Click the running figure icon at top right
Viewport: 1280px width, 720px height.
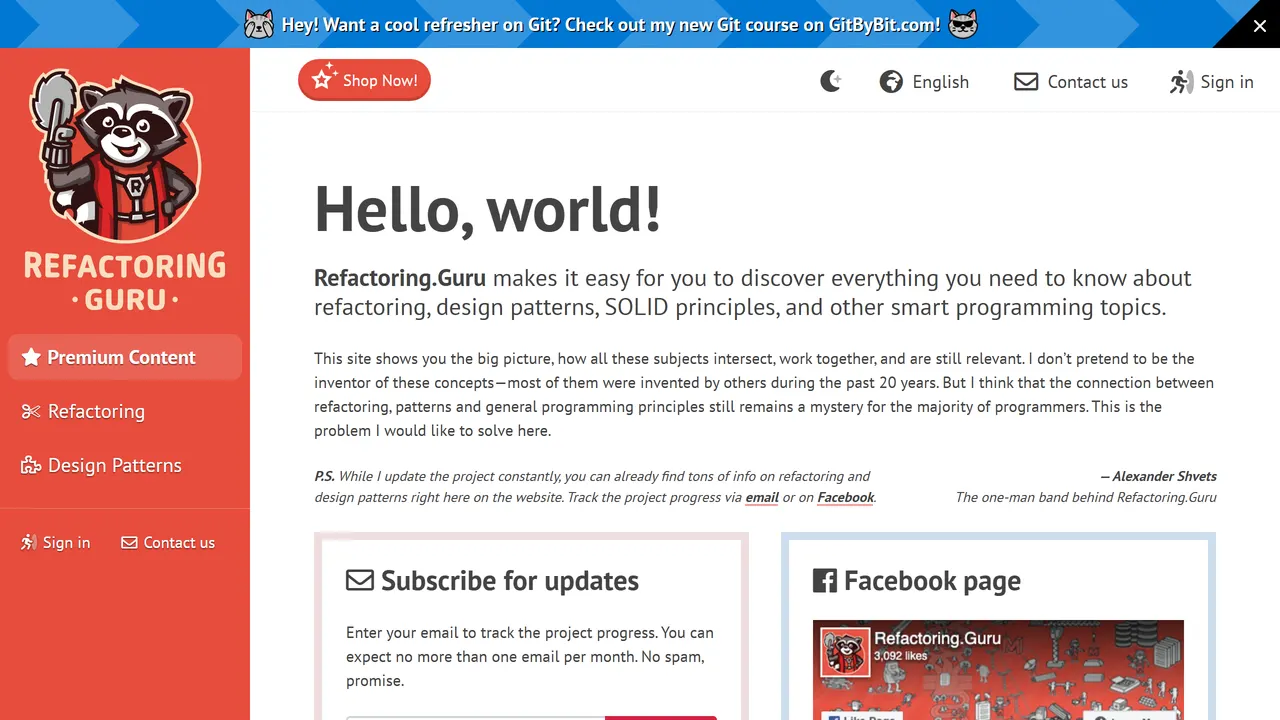click(x=1181, y=82)
